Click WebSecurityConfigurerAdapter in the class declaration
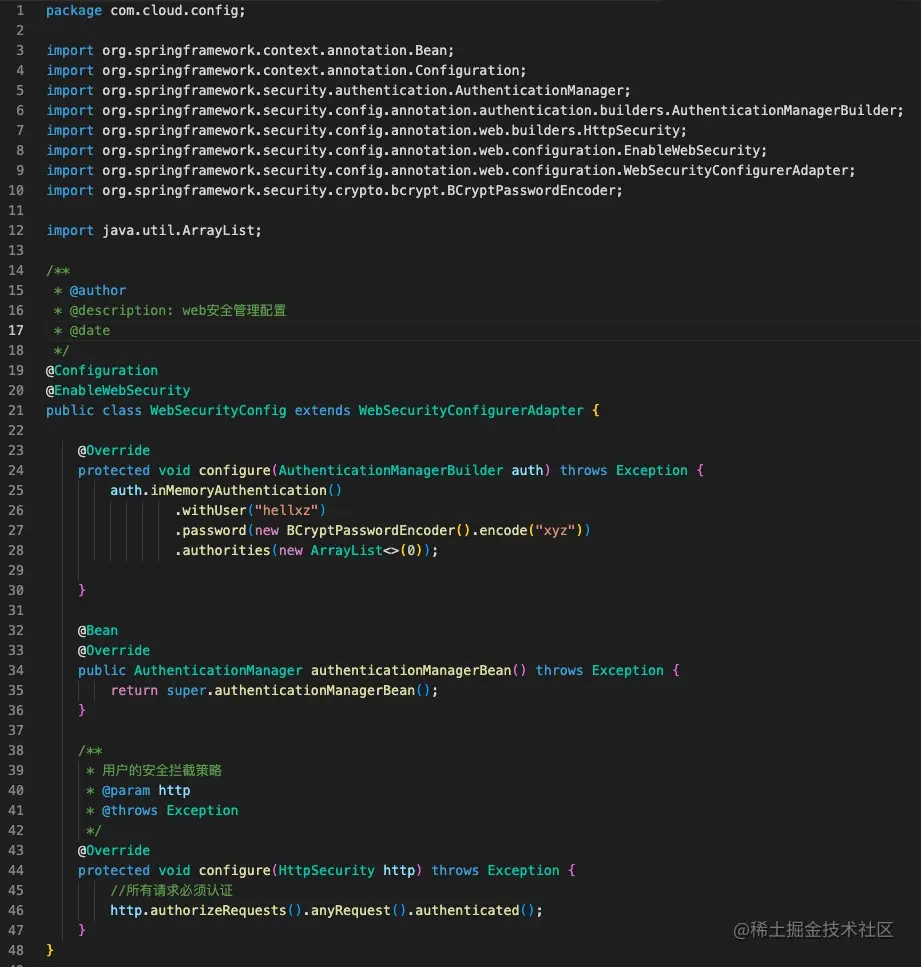 point(471,411)
